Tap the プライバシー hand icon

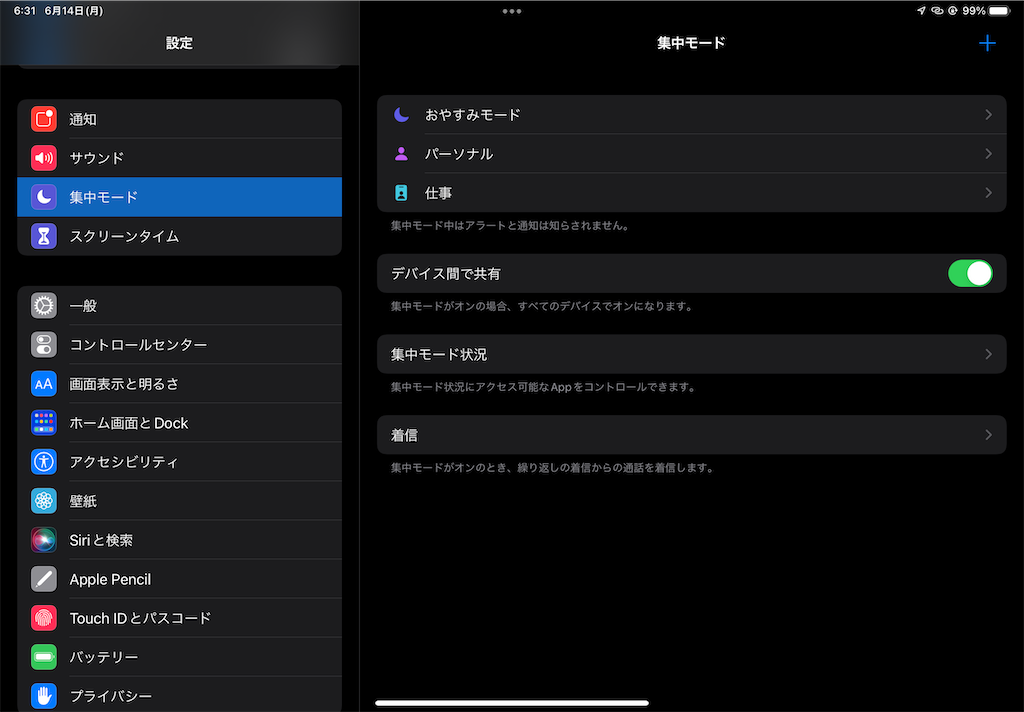coord(44,696)
